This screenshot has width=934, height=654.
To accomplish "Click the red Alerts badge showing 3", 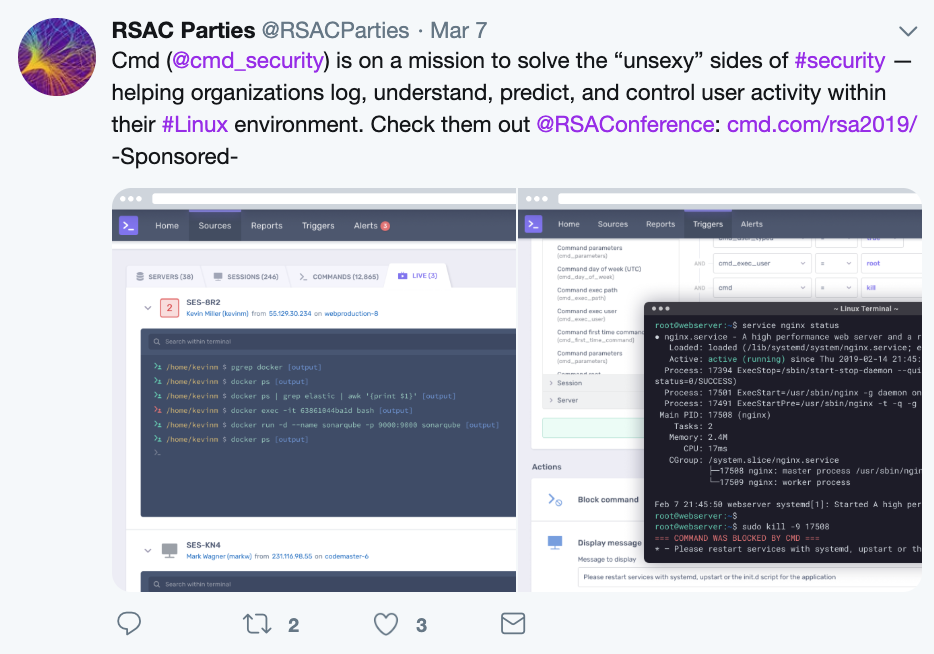I will point(385,226).
